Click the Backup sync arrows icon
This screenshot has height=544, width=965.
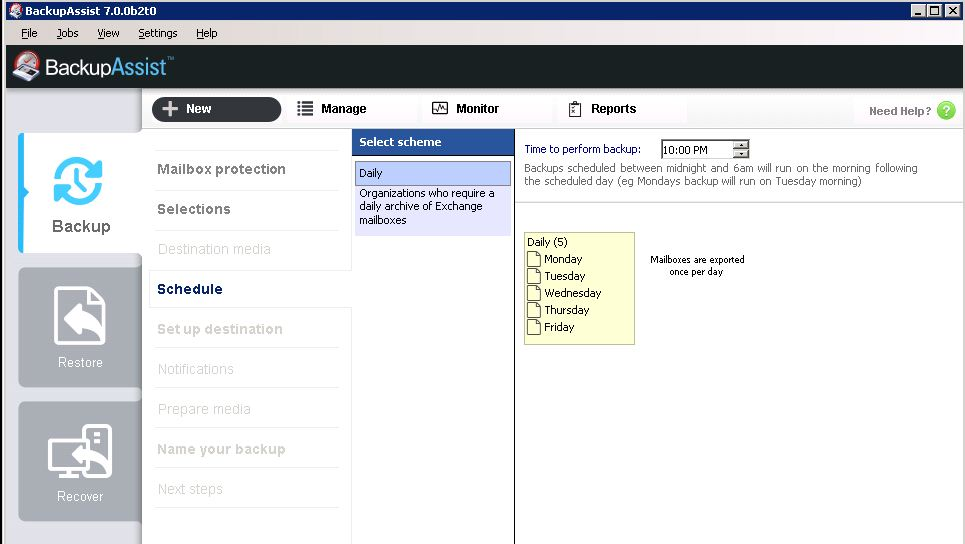[80, 182]
